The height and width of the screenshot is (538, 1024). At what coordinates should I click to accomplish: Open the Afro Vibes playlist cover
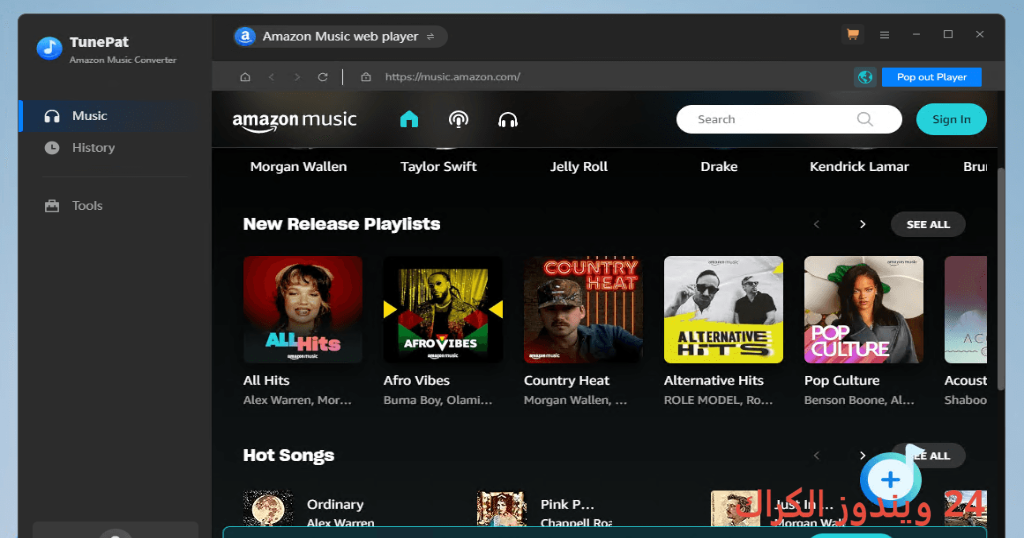pos(443,309)
